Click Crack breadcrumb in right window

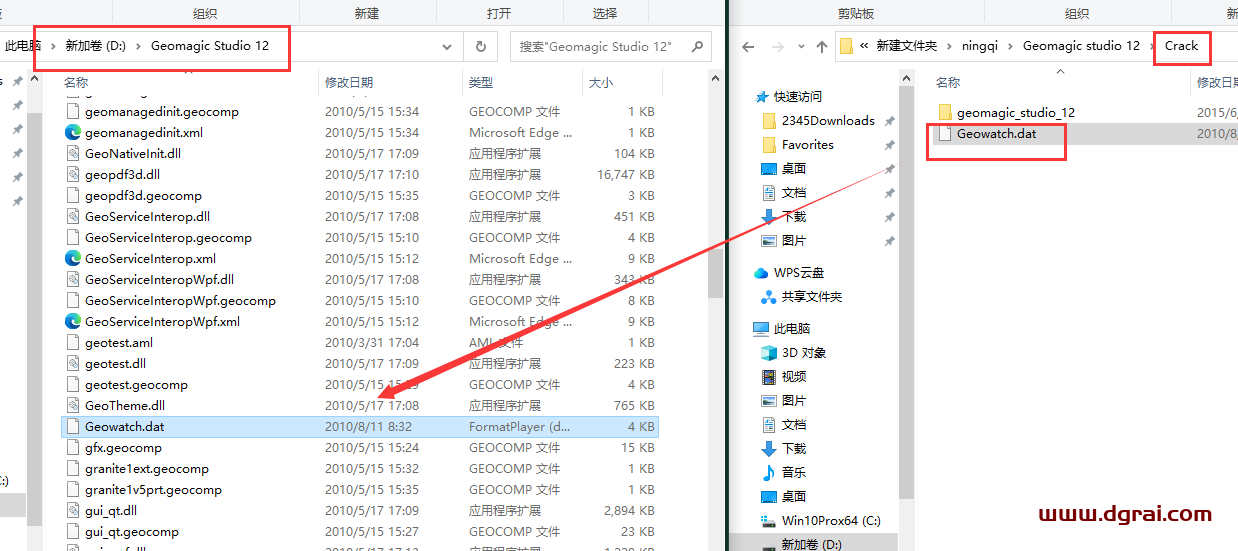click(1181, 46)
